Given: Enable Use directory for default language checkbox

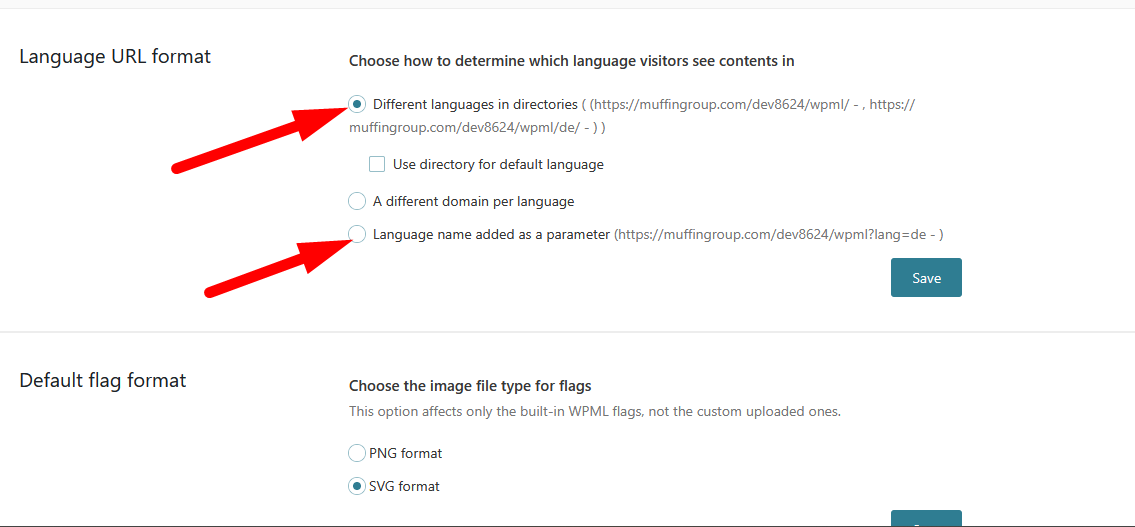Looking at the screenshot, I should (377, 164).
